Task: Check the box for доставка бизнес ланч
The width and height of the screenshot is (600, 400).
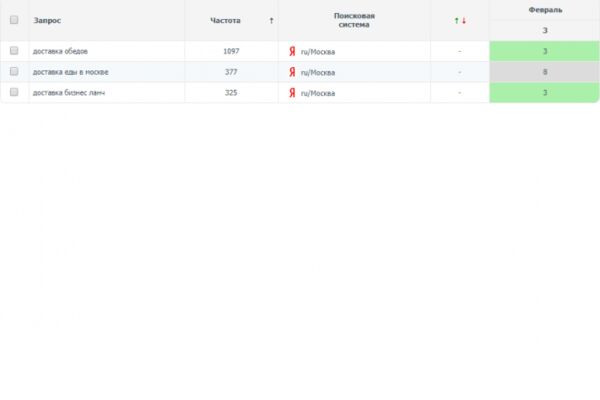Action: pyautogui.click(x=14, y=92)
